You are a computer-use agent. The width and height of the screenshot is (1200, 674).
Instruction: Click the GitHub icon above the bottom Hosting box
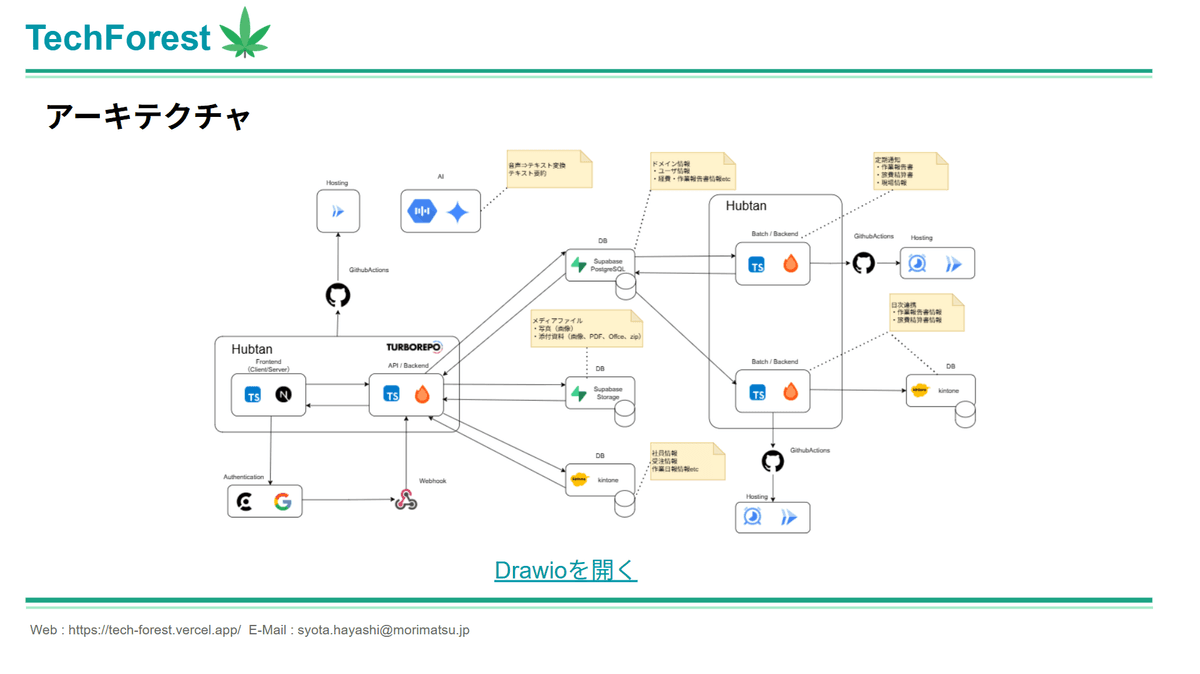pyautogui.click(x=773, y=461)
